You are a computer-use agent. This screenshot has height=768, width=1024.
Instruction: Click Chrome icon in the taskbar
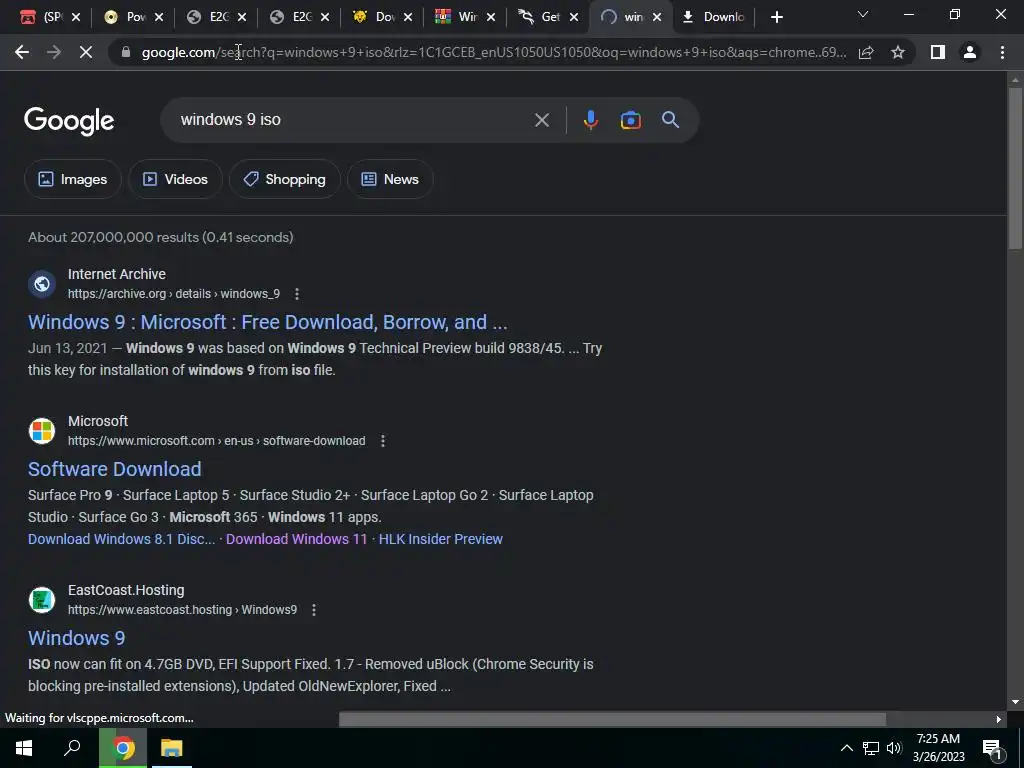click(x=123, y=748)
